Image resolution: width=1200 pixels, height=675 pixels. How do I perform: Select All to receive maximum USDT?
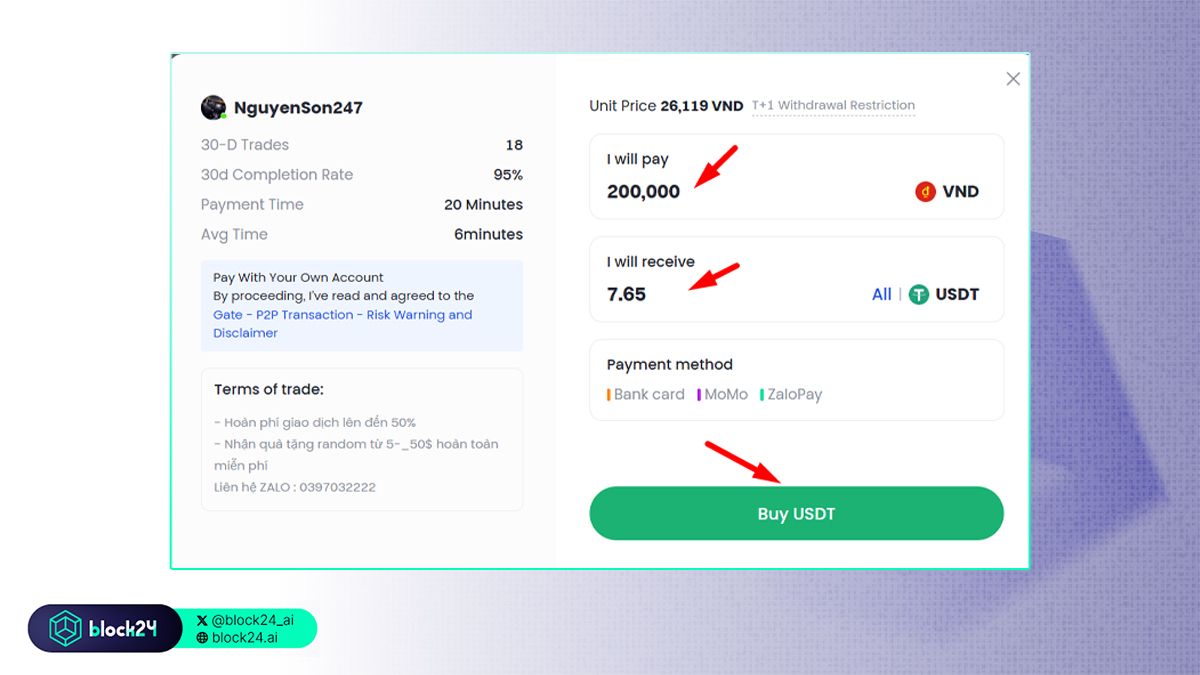(882, 295)
